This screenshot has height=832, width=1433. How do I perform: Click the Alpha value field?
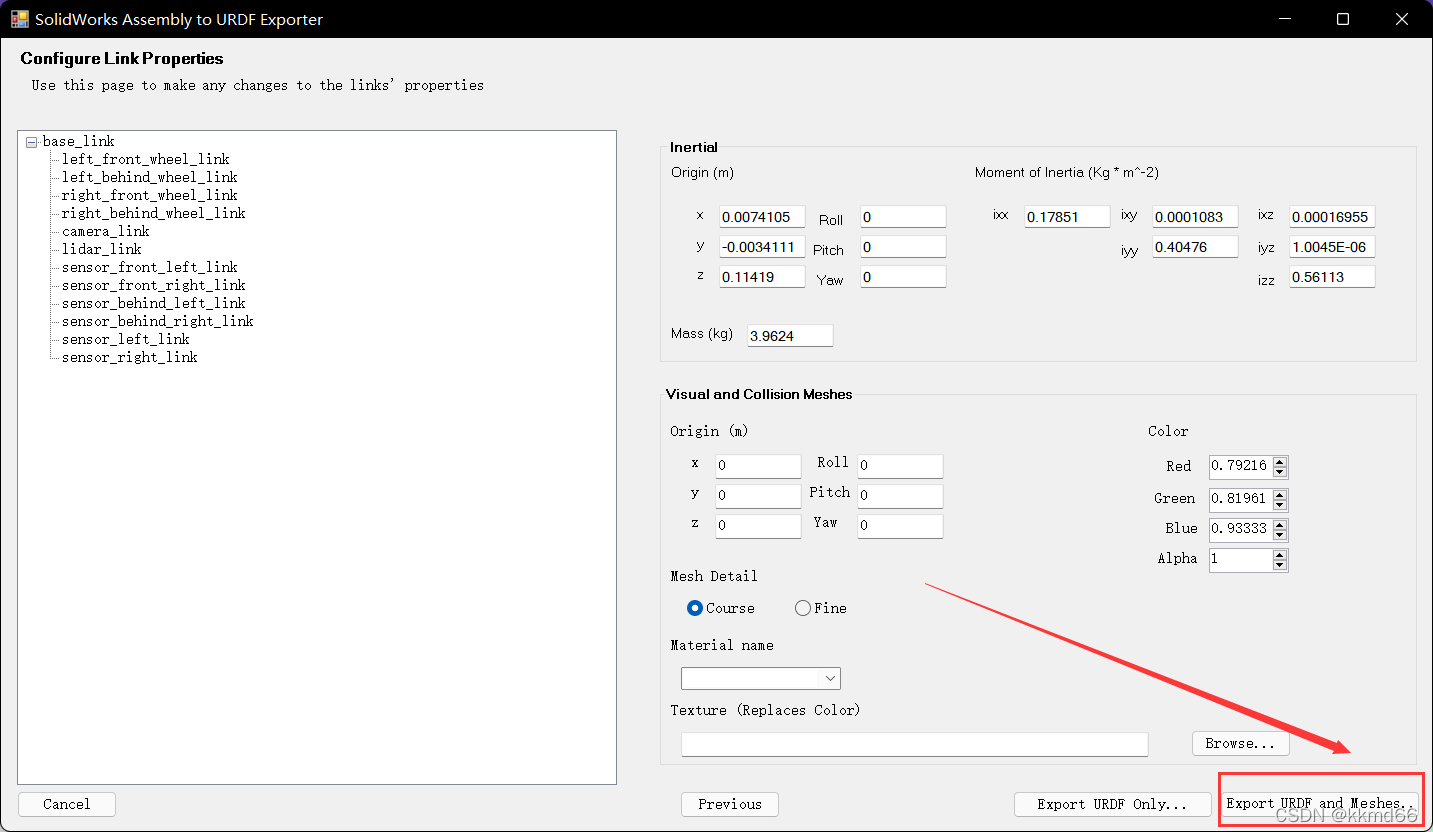coord(1240,559)
